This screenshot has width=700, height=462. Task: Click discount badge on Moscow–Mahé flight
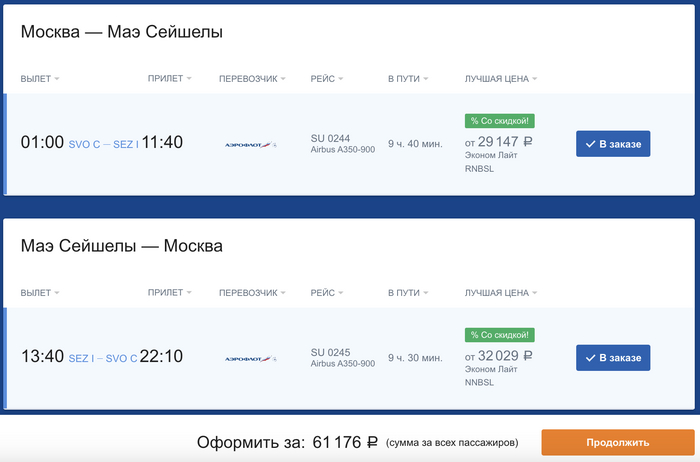[x=500, y=121]
